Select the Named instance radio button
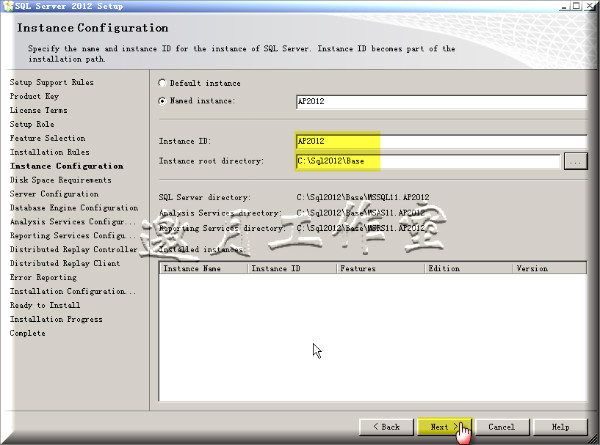This screenshot has width=600, height=445. (x=162, y=101)
